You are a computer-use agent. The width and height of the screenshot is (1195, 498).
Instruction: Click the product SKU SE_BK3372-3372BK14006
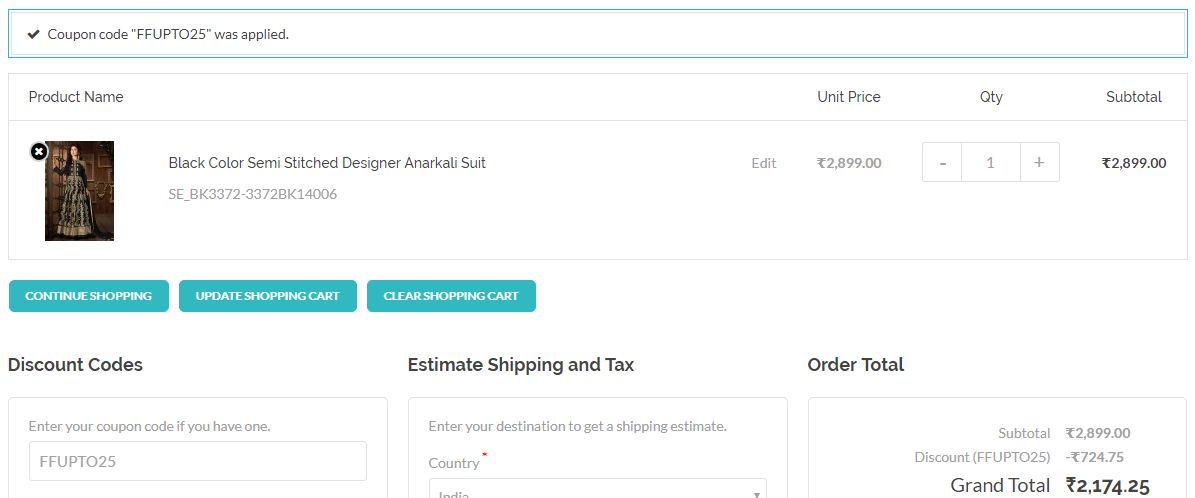coord(253,194)
